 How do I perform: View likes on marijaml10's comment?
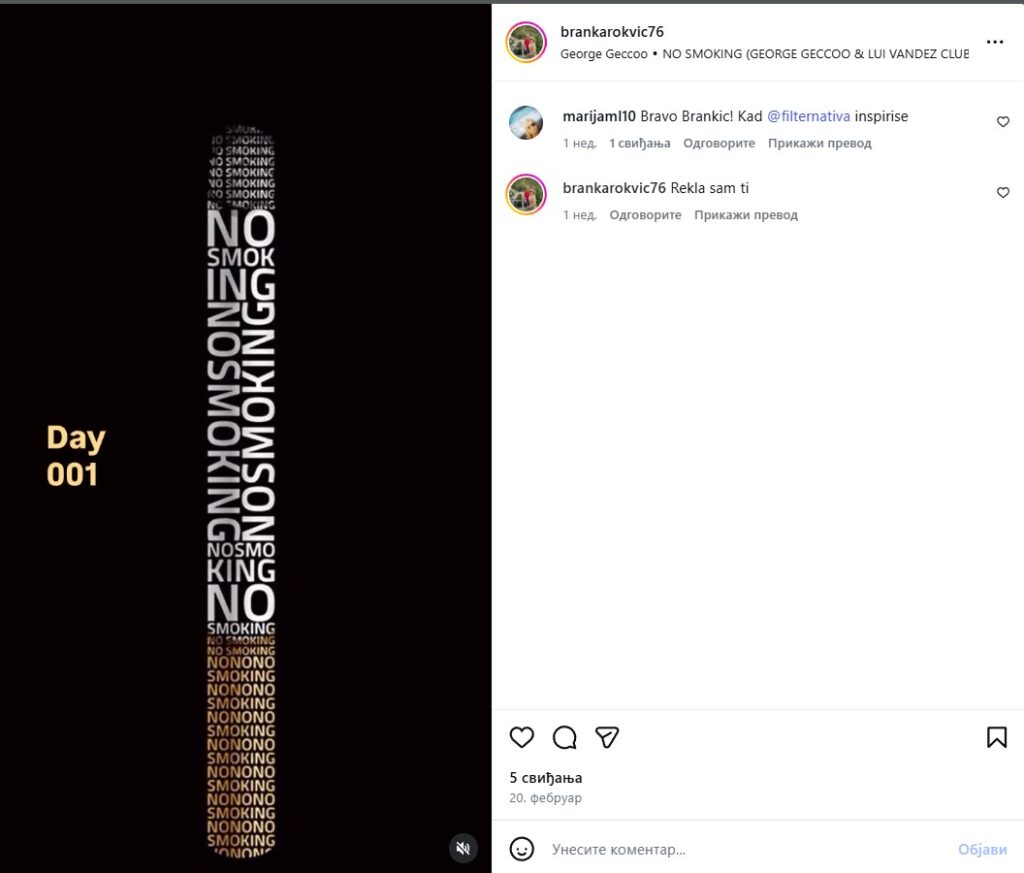point(639,143)
